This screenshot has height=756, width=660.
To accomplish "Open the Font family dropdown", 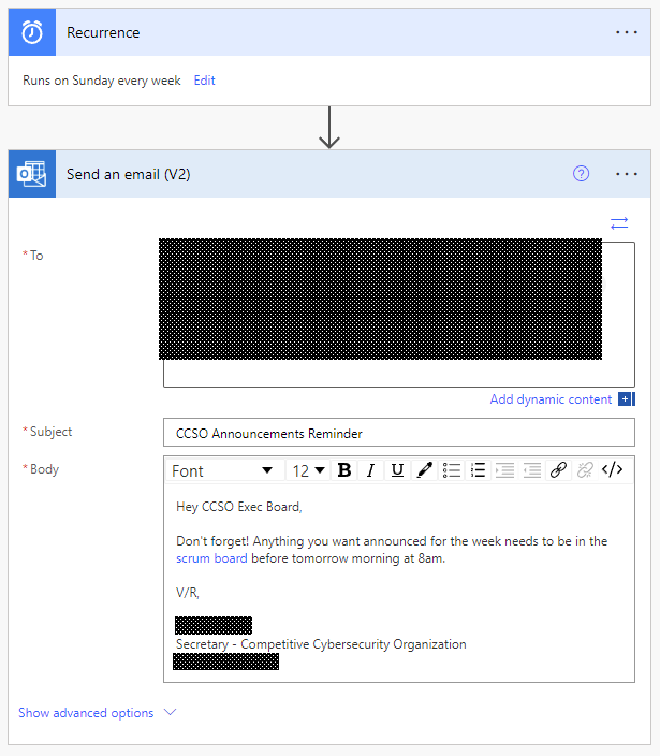I will coord(222,471).
